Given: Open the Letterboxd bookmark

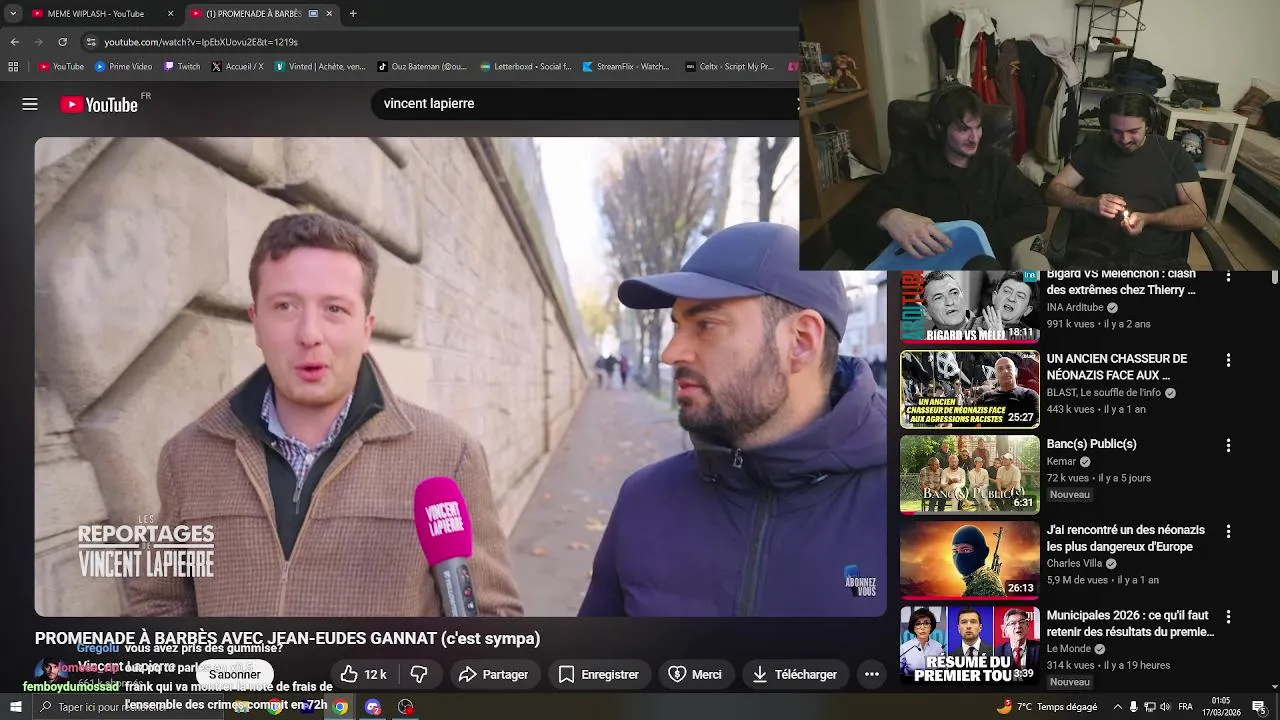Looking at the screenshot, I should pyautogui.click(x=526, y=67).
